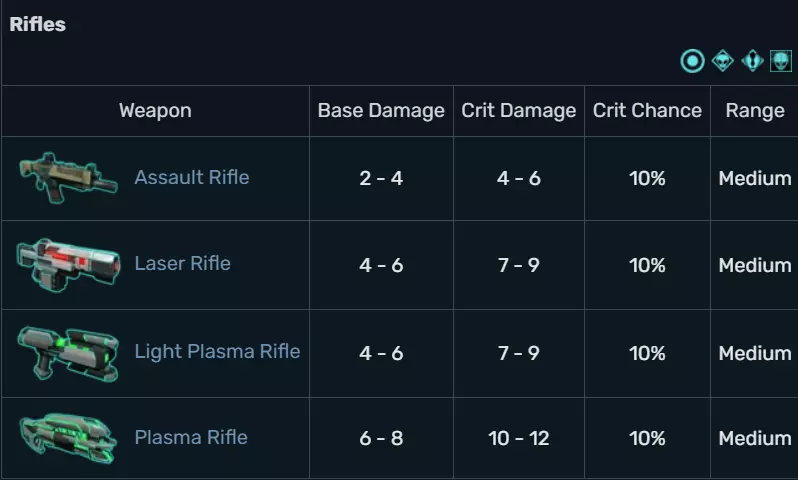The width and height of the screenshot is (798, 480).
Task: Click the Light Plasma Rifle weapon image
Action: coord(67,352)
